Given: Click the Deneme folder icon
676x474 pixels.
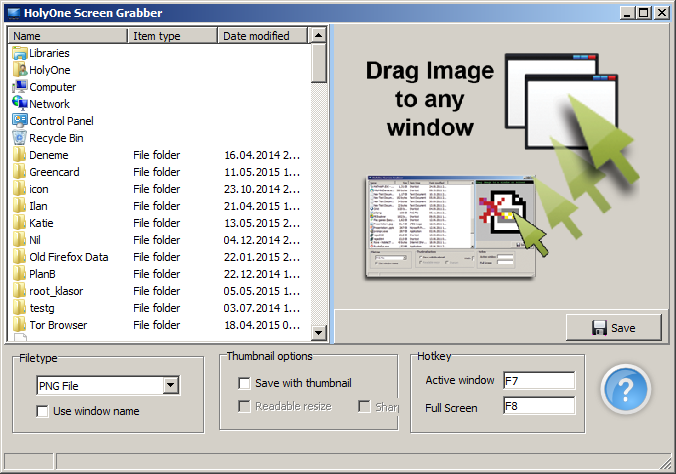Looking at the screenshot, I should [x=19, y=155].
